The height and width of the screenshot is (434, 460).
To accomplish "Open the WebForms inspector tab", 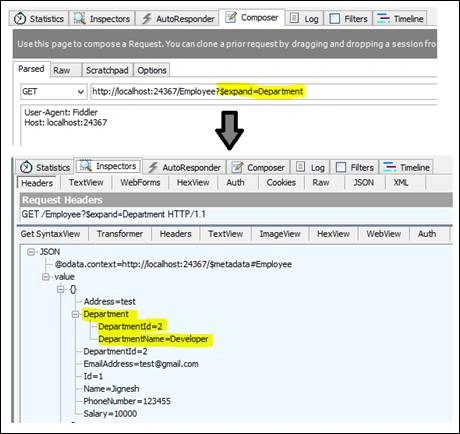I will pyautogui.click(x=140, y=182).
